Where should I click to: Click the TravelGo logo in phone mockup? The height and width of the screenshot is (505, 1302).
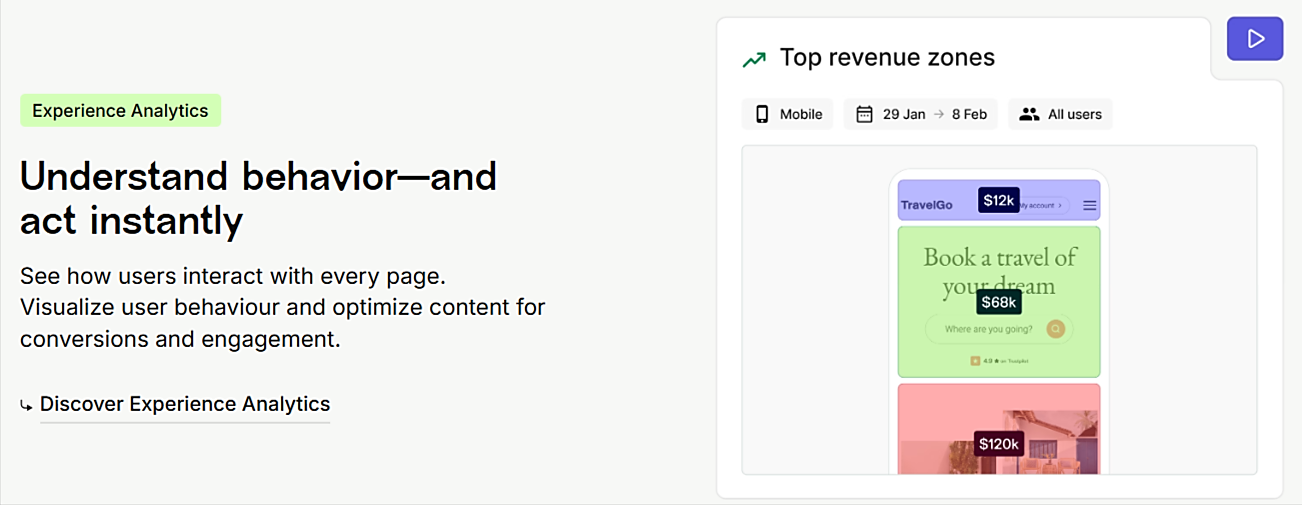coord(927,206)
